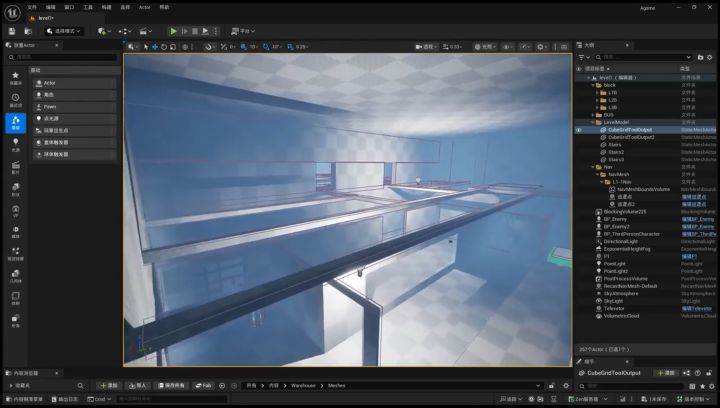Select the Volumes category at sidebar bottom area

pyautogui.click(x=16, y=298)
